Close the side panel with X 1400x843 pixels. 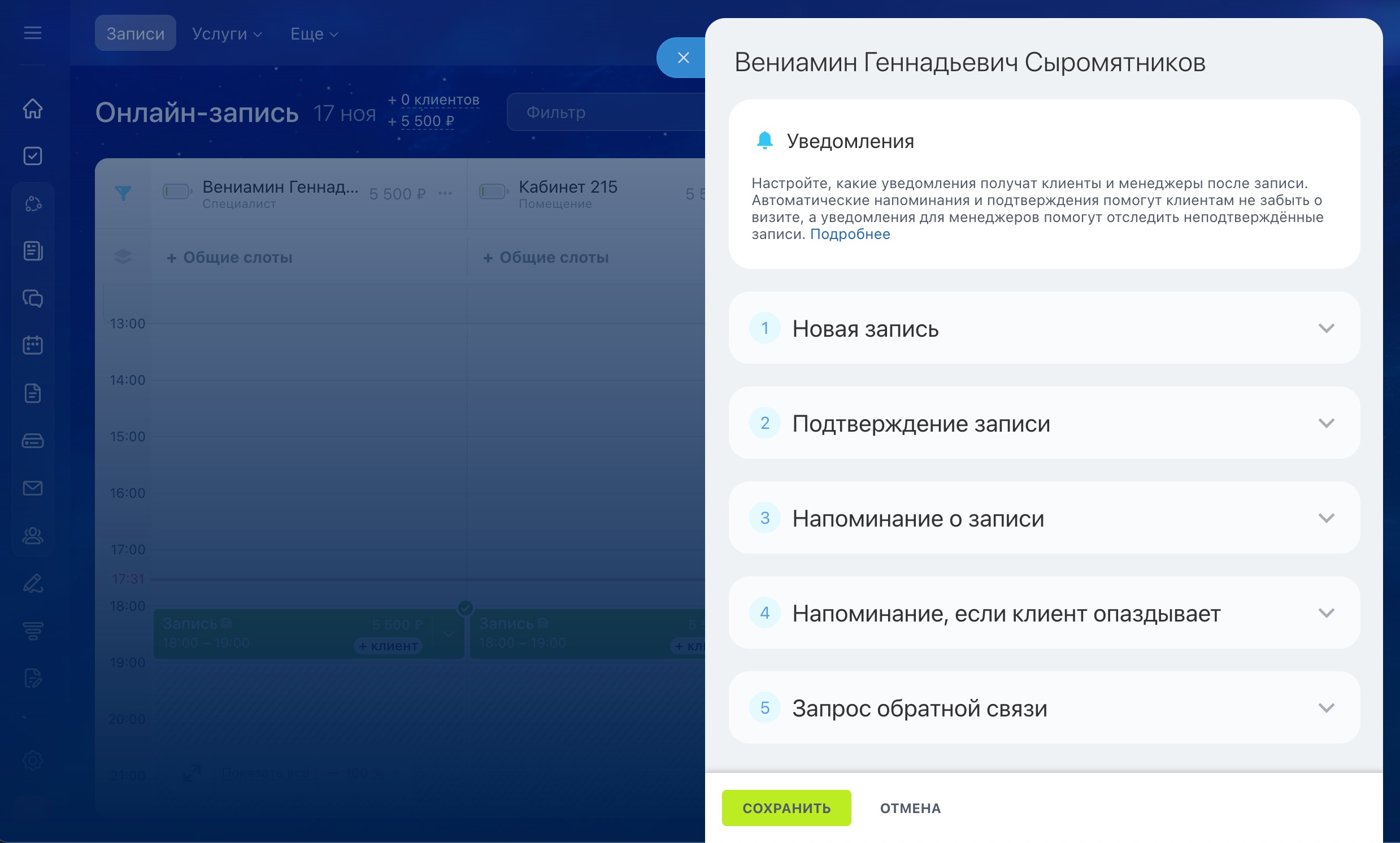pyautogui.click(x=682, y=58)
